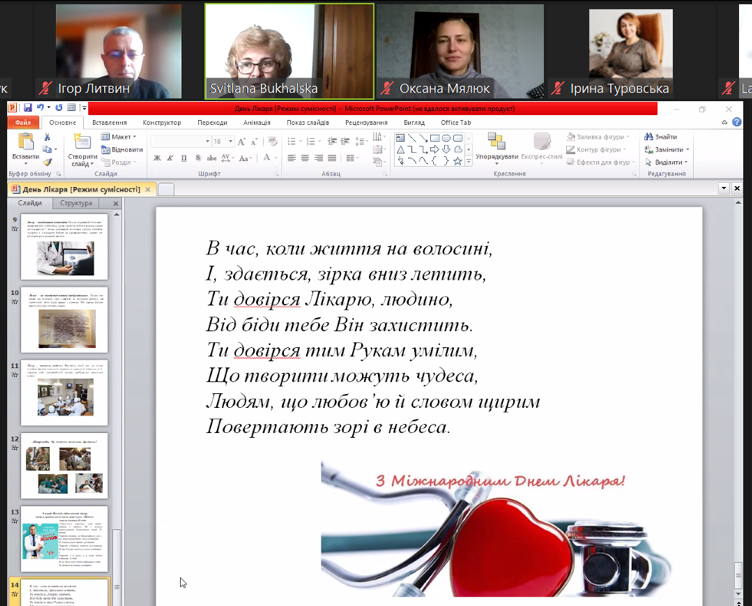Image resolution: width=752 pixels, height=606 pixels.
Task: Open the Change Case (Aa) dropdown
Action: pos(244,158)
